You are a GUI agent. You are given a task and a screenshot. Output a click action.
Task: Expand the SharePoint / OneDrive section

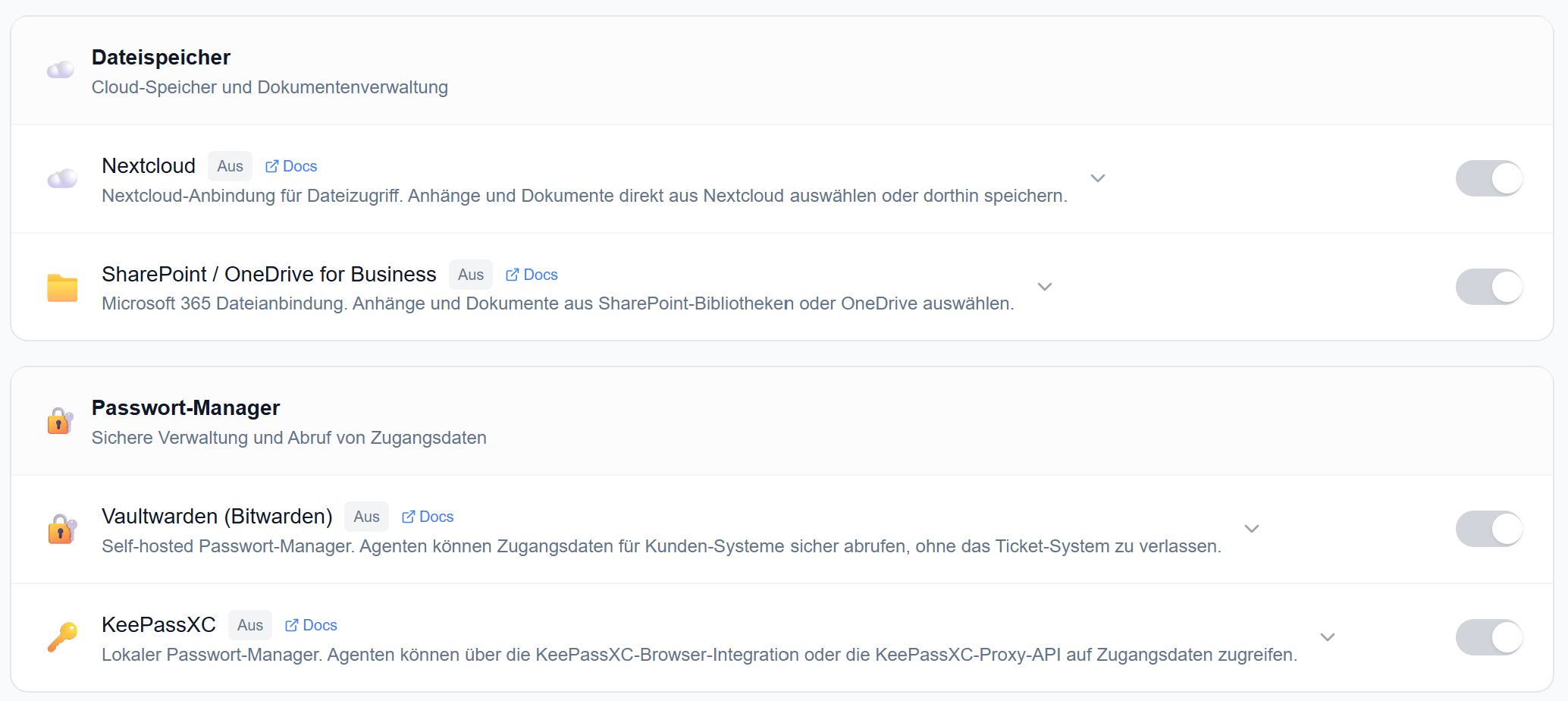[x=1044, y=288]
